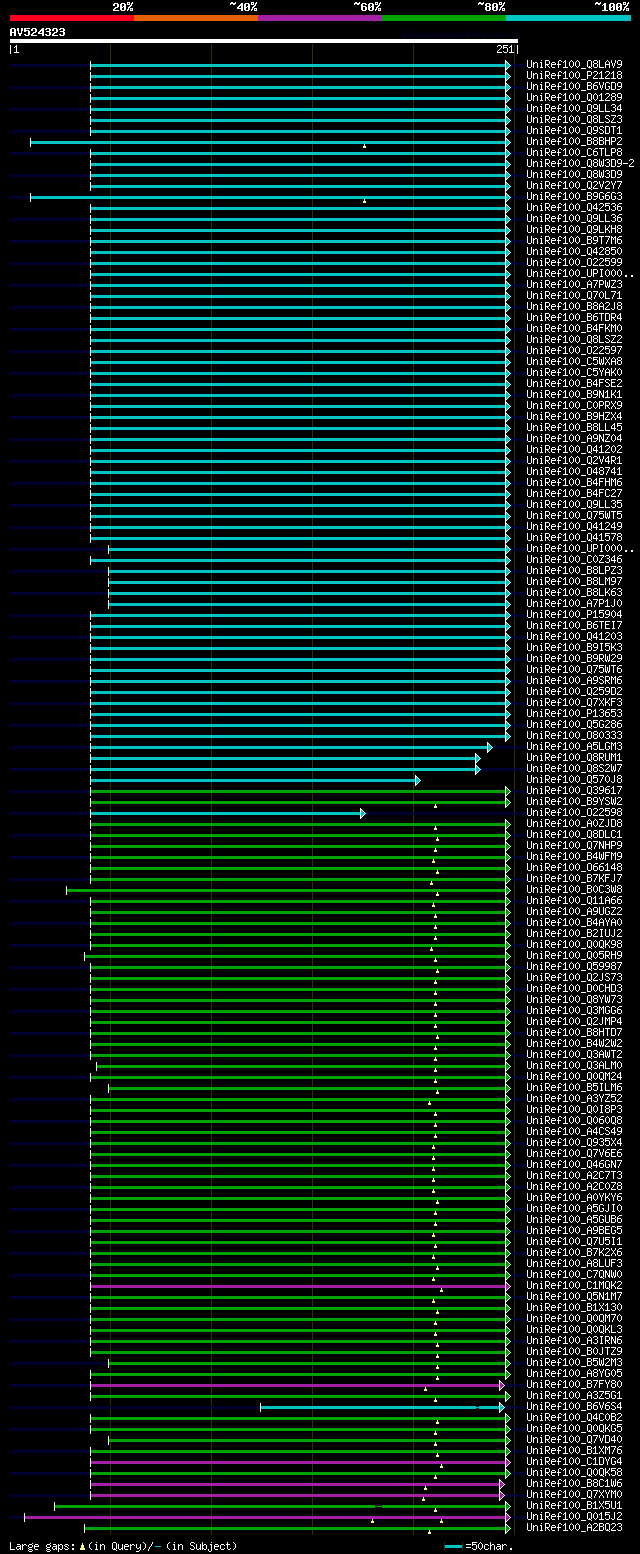Click the arrowhead ending the Q570J8 bar

point(417,780)
